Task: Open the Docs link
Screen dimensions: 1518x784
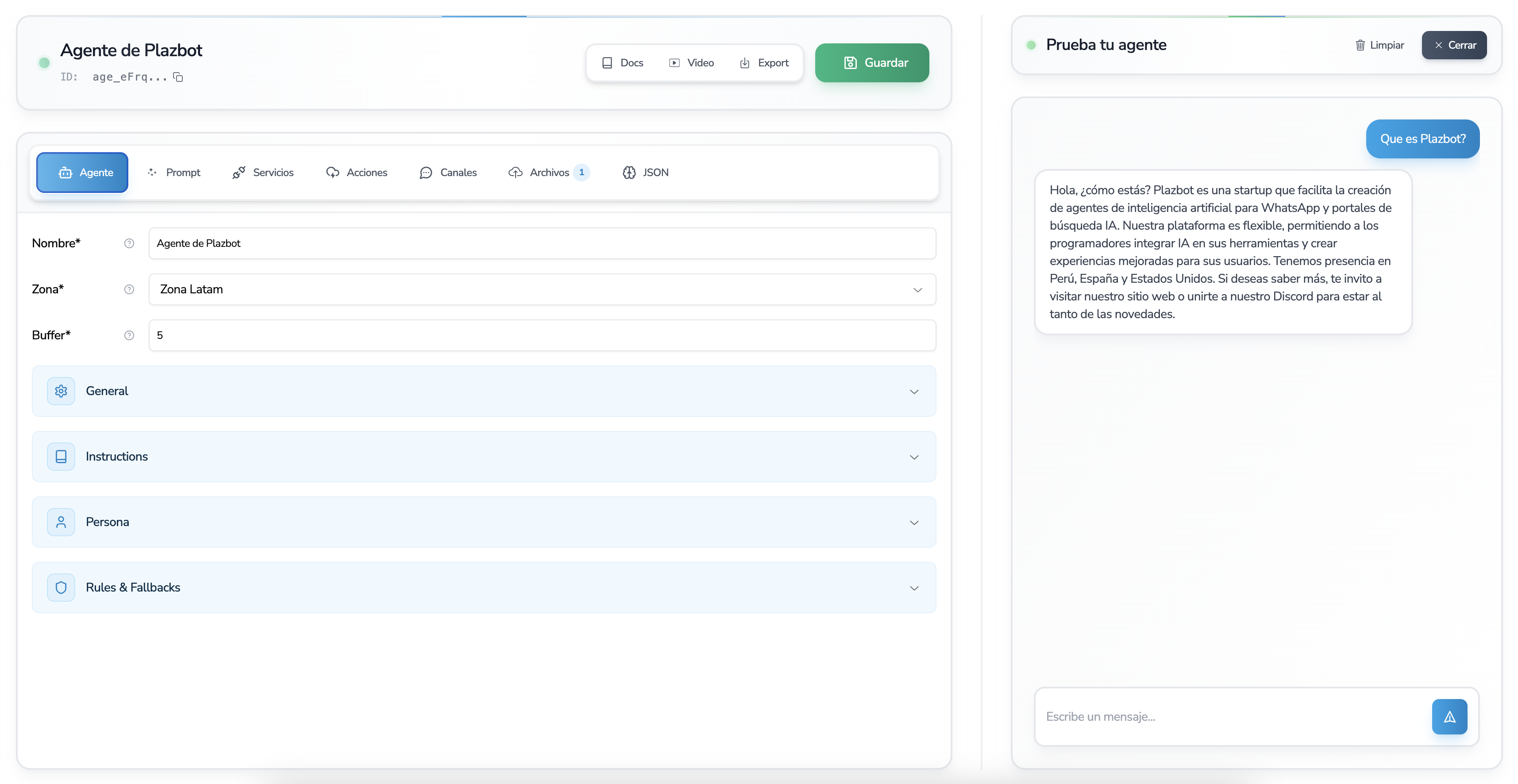Action: pos(622,63)
